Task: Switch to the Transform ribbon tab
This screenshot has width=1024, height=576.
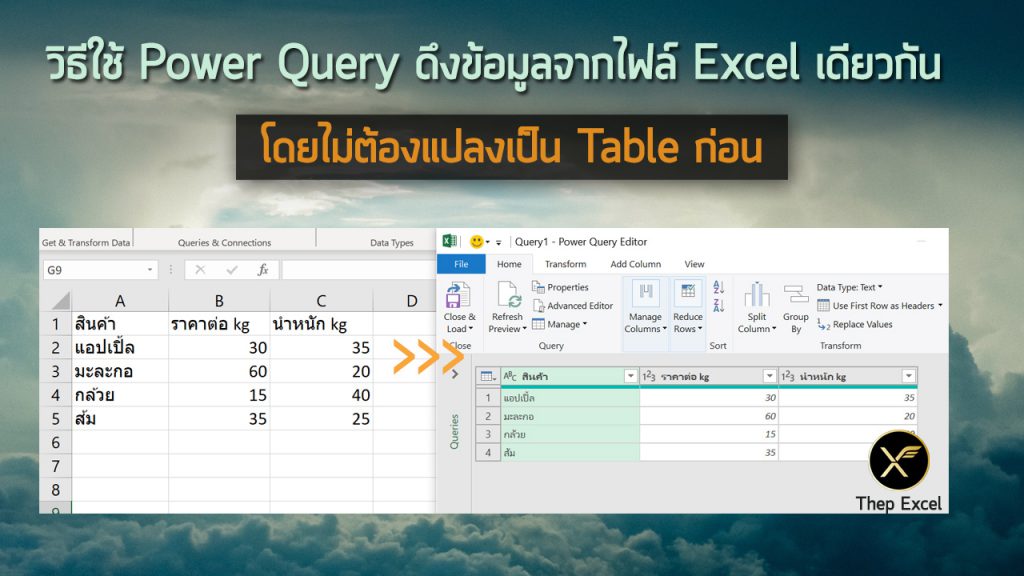Action: pos(565,264)
